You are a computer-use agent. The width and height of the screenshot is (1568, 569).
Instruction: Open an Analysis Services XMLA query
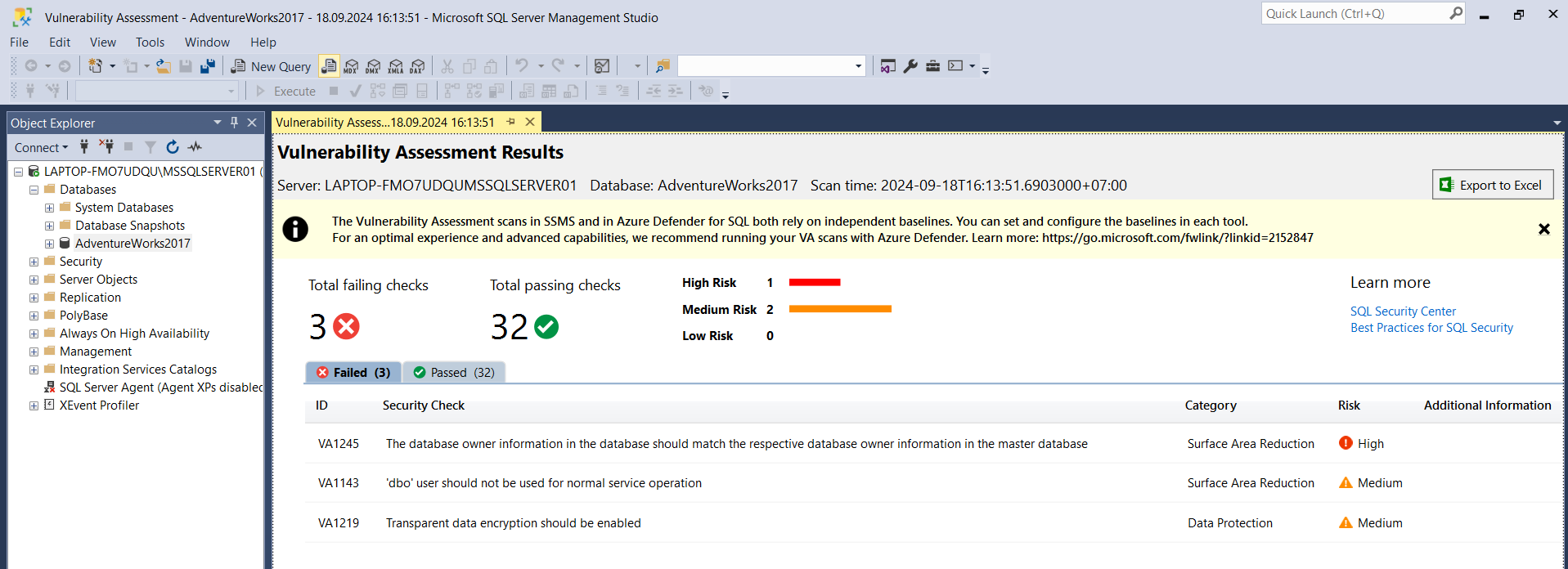[x=396, y=66]
